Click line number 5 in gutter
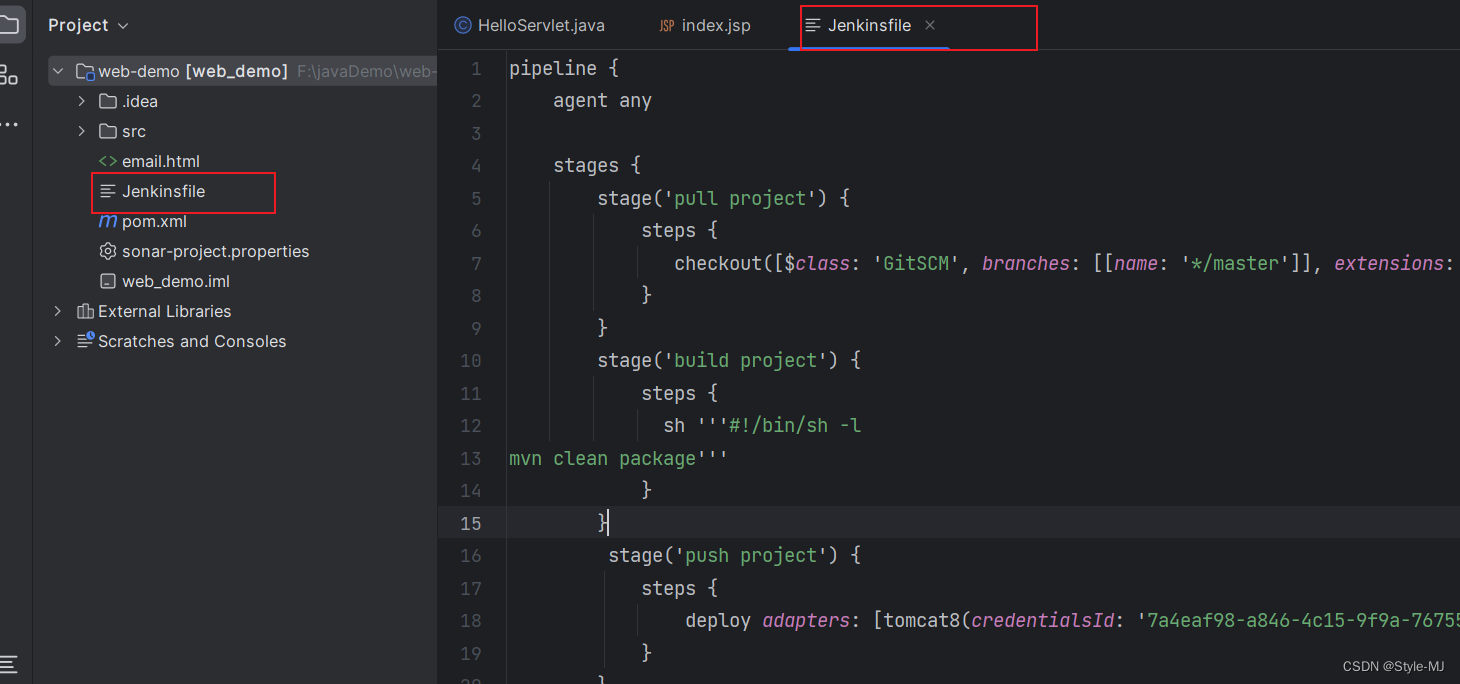The image size is (1460, 684). 476,198
